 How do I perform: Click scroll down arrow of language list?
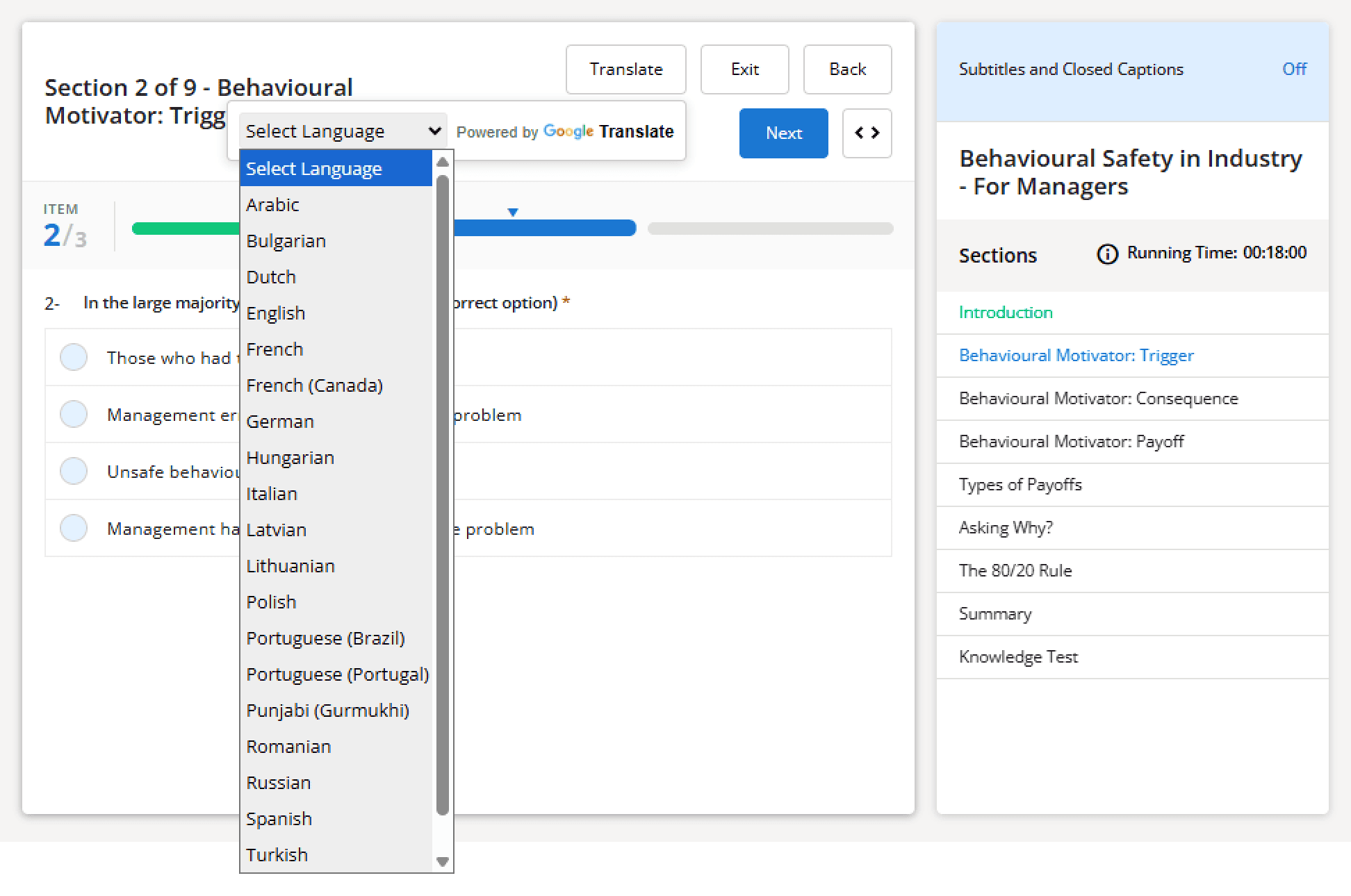click(x=443, y=862)
